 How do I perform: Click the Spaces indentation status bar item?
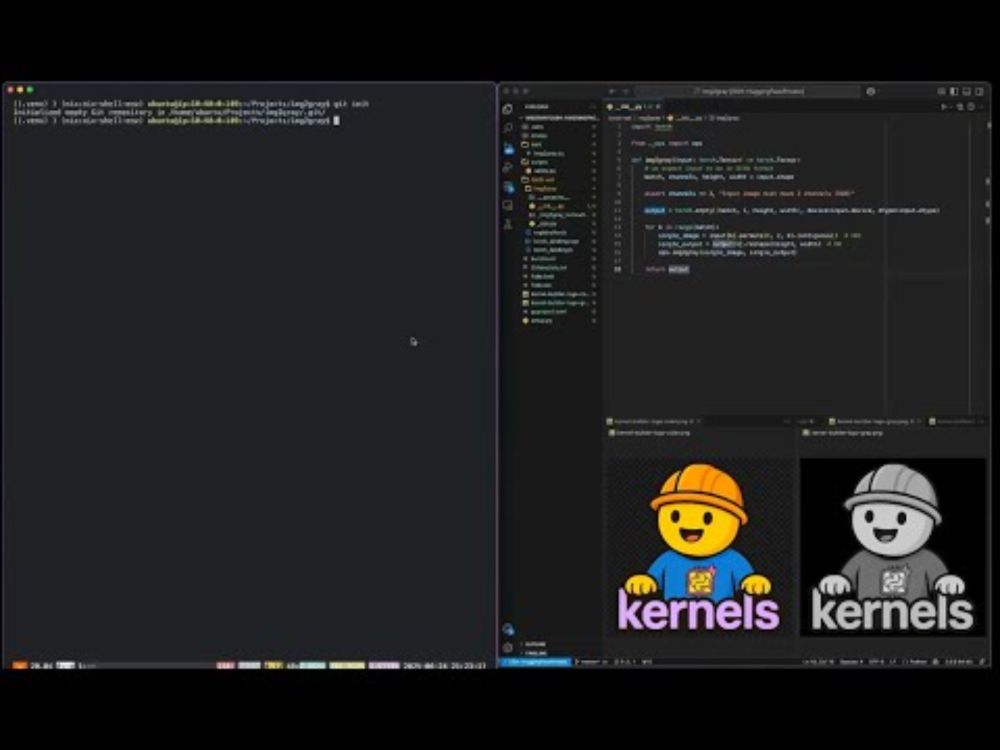tap(851, 662)
